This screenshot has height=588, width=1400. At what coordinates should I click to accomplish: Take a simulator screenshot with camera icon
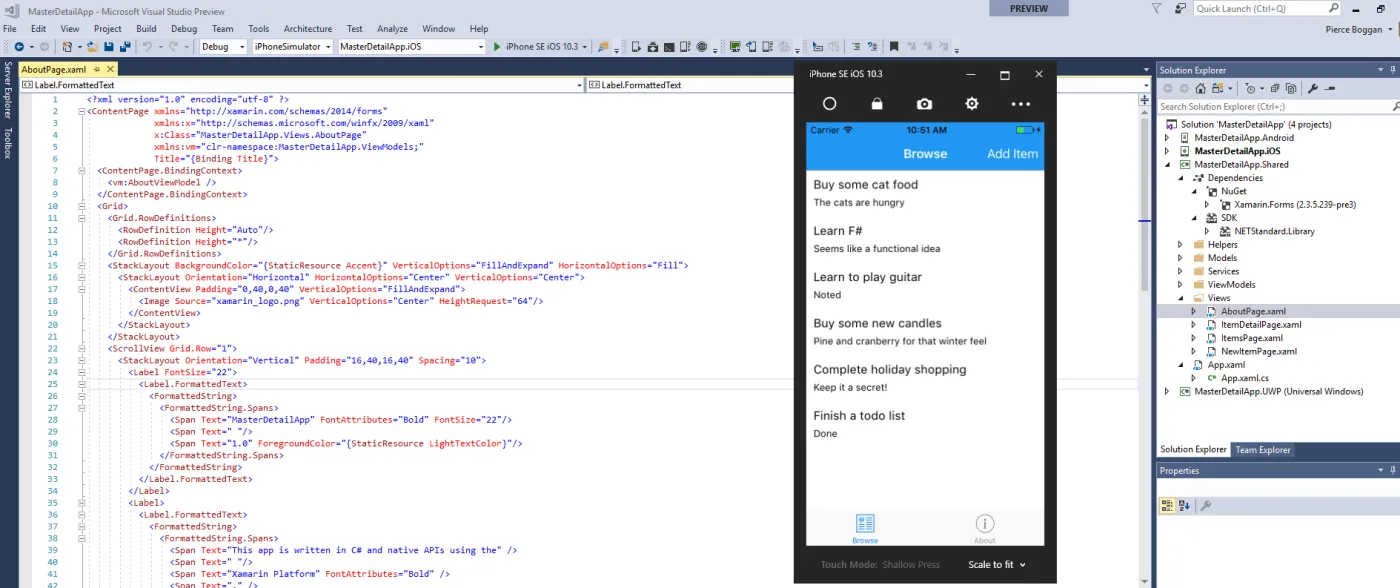(x=925, y=104)
